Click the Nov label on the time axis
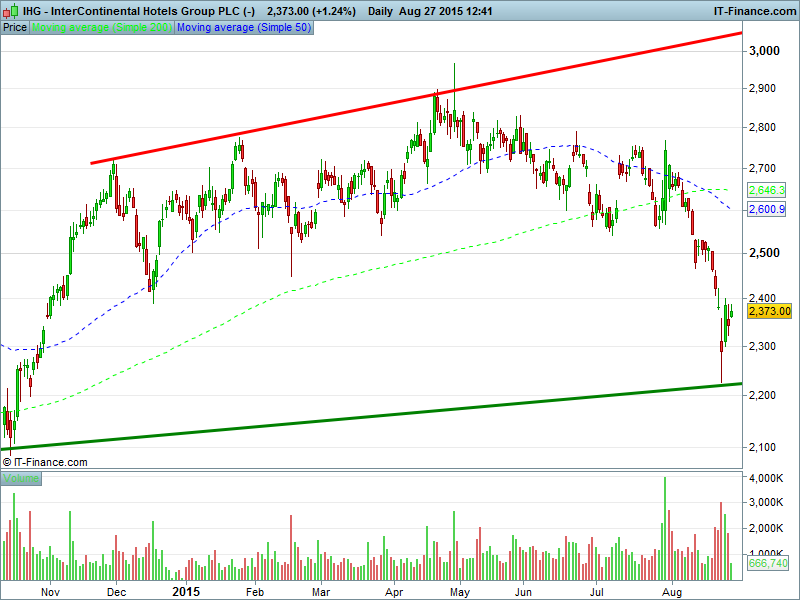The width and height of the screenshot is (800, 600). coord(51,592)
